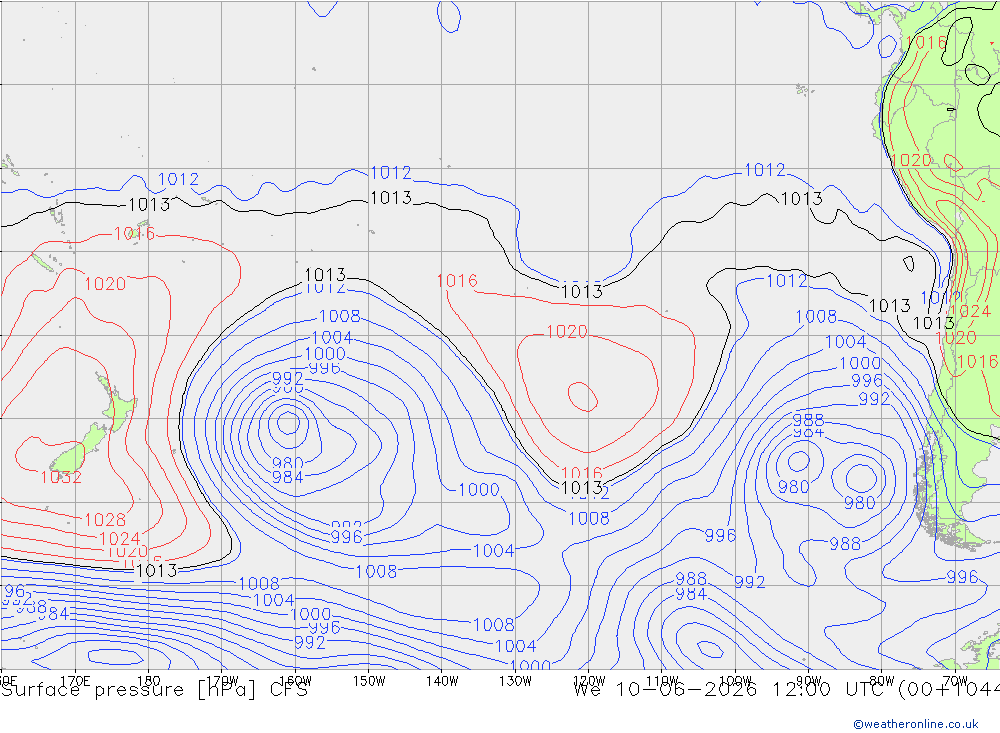Click the red 1028 isobar label
The height and width of the screenshot is (733, 1000).
(x=105, y=520)
